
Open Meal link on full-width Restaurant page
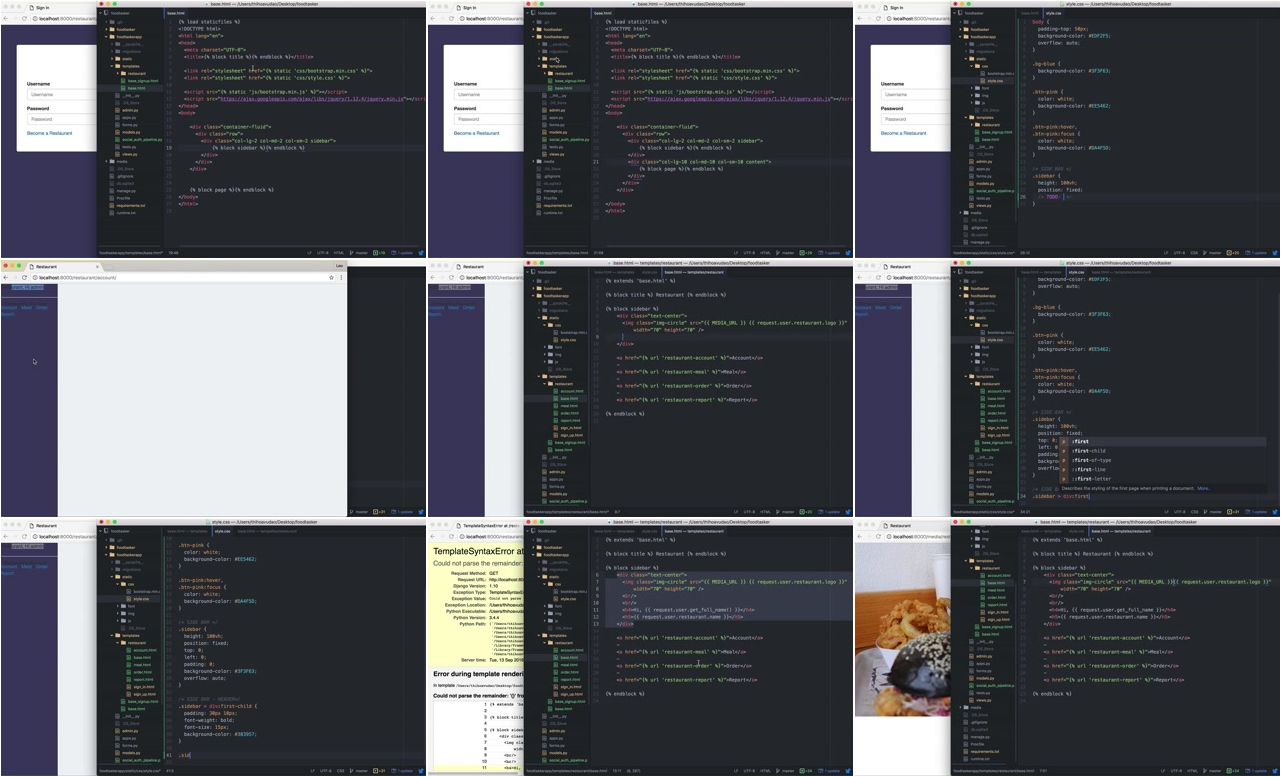click(x=27, y=308)
